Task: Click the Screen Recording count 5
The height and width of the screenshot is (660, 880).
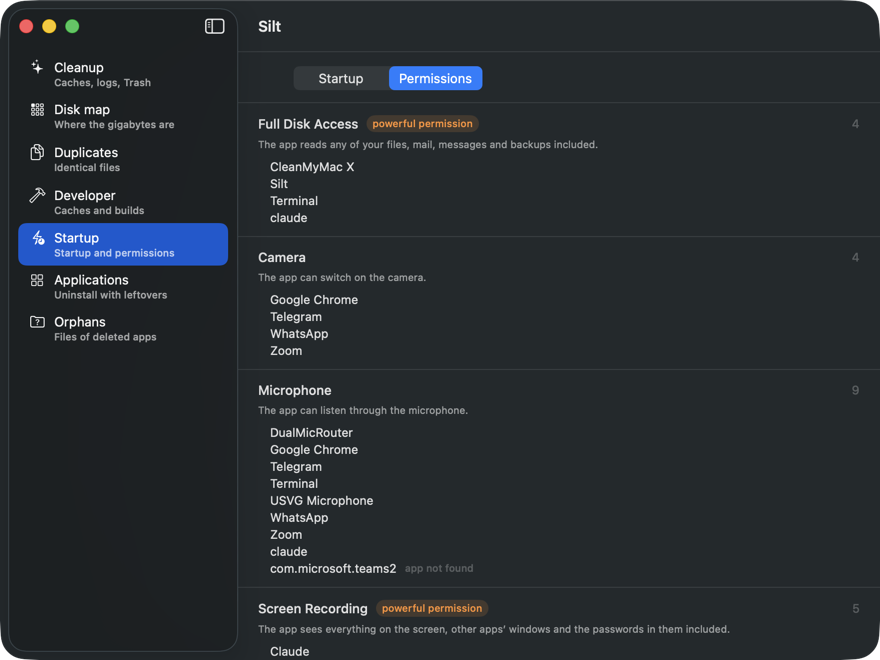Action: point(855,609)
